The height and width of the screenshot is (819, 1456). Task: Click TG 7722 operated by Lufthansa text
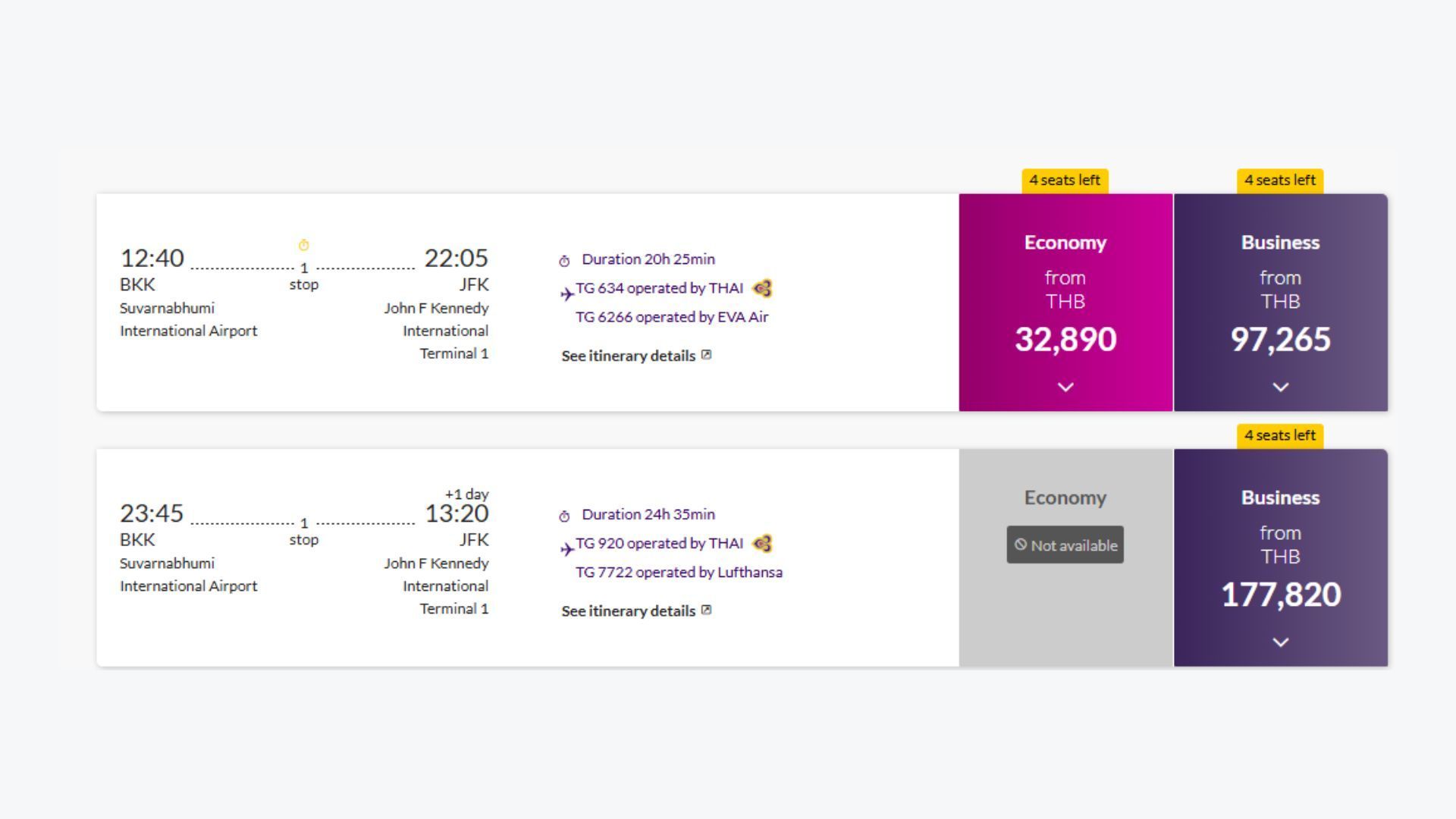(x=679, y=573)
